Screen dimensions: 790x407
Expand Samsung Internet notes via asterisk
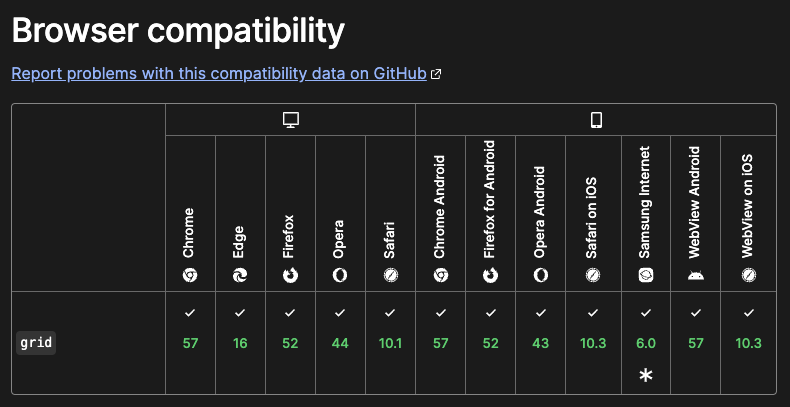[x=646, y=375]
